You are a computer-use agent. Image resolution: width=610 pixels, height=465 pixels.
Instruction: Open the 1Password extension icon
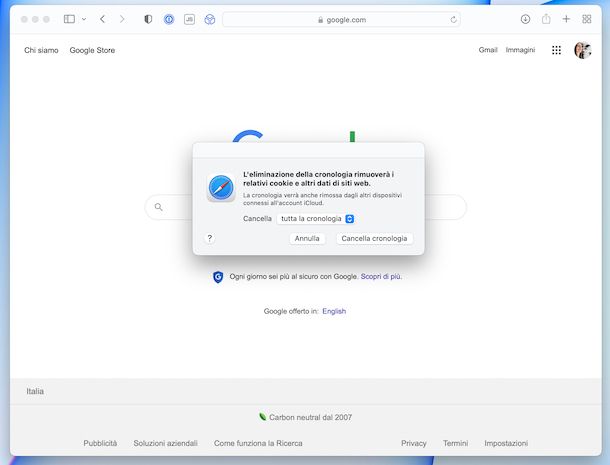(x=169, y=19)
